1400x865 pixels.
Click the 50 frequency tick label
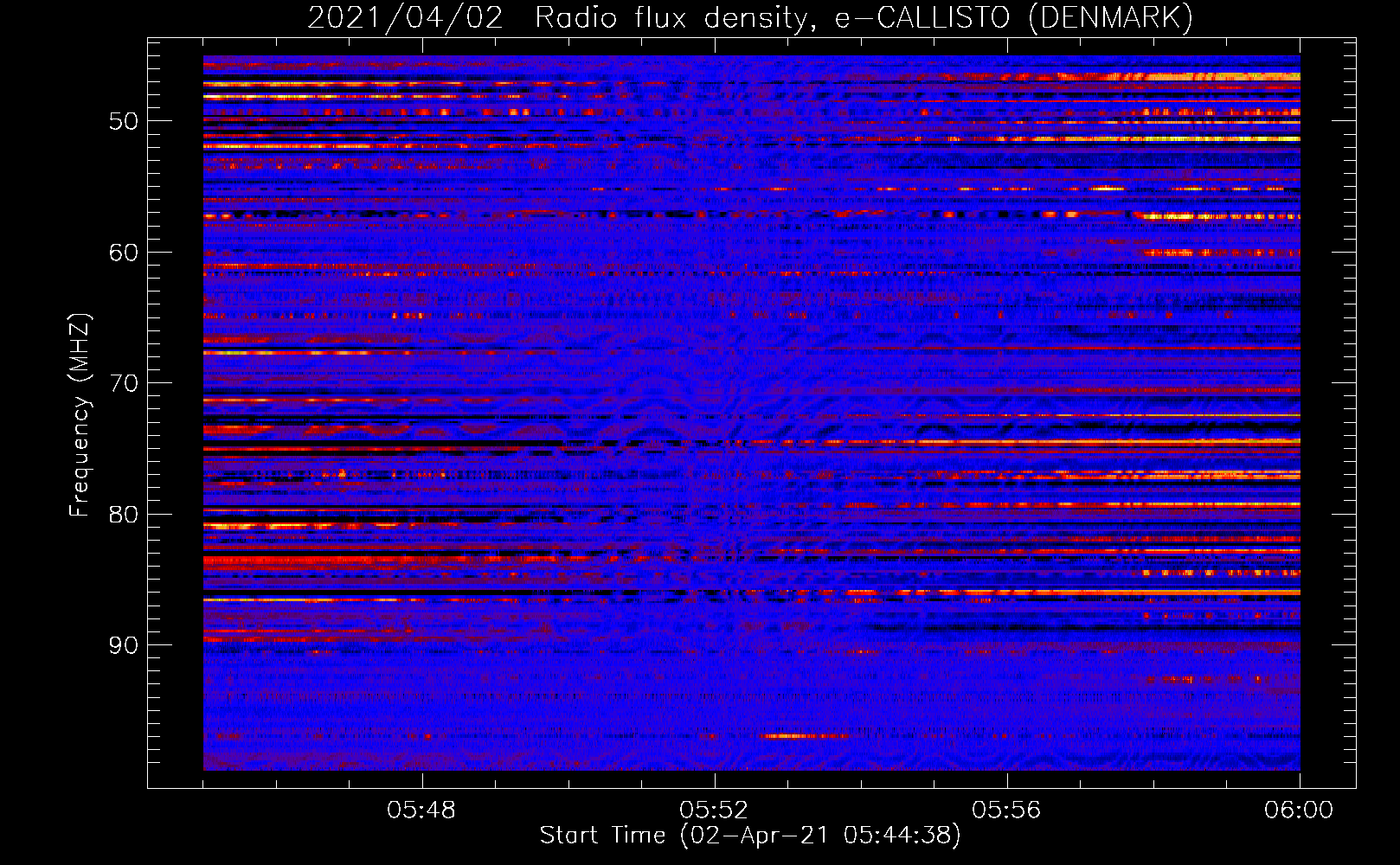point(124,121)
